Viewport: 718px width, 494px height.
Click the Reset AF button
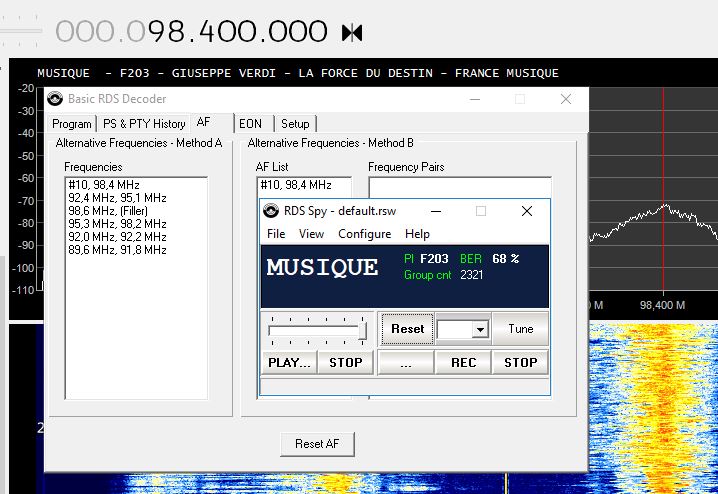tap(317, 444)
